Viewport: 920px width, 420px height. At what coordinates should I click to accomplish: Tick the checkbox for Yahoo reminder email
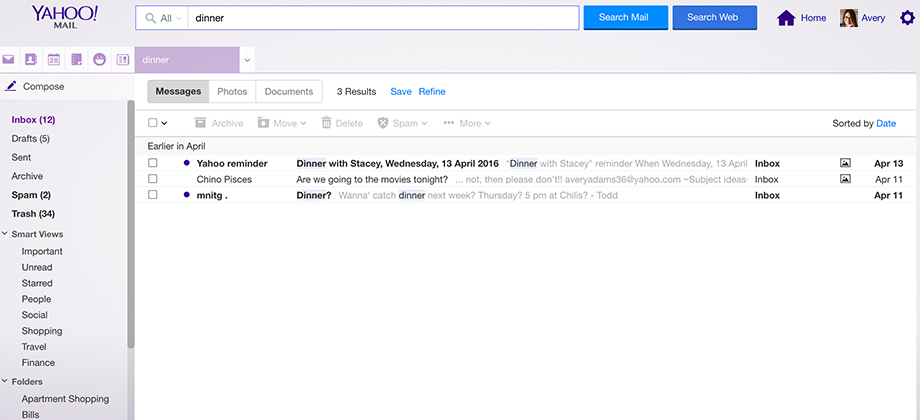click(153, 163)
